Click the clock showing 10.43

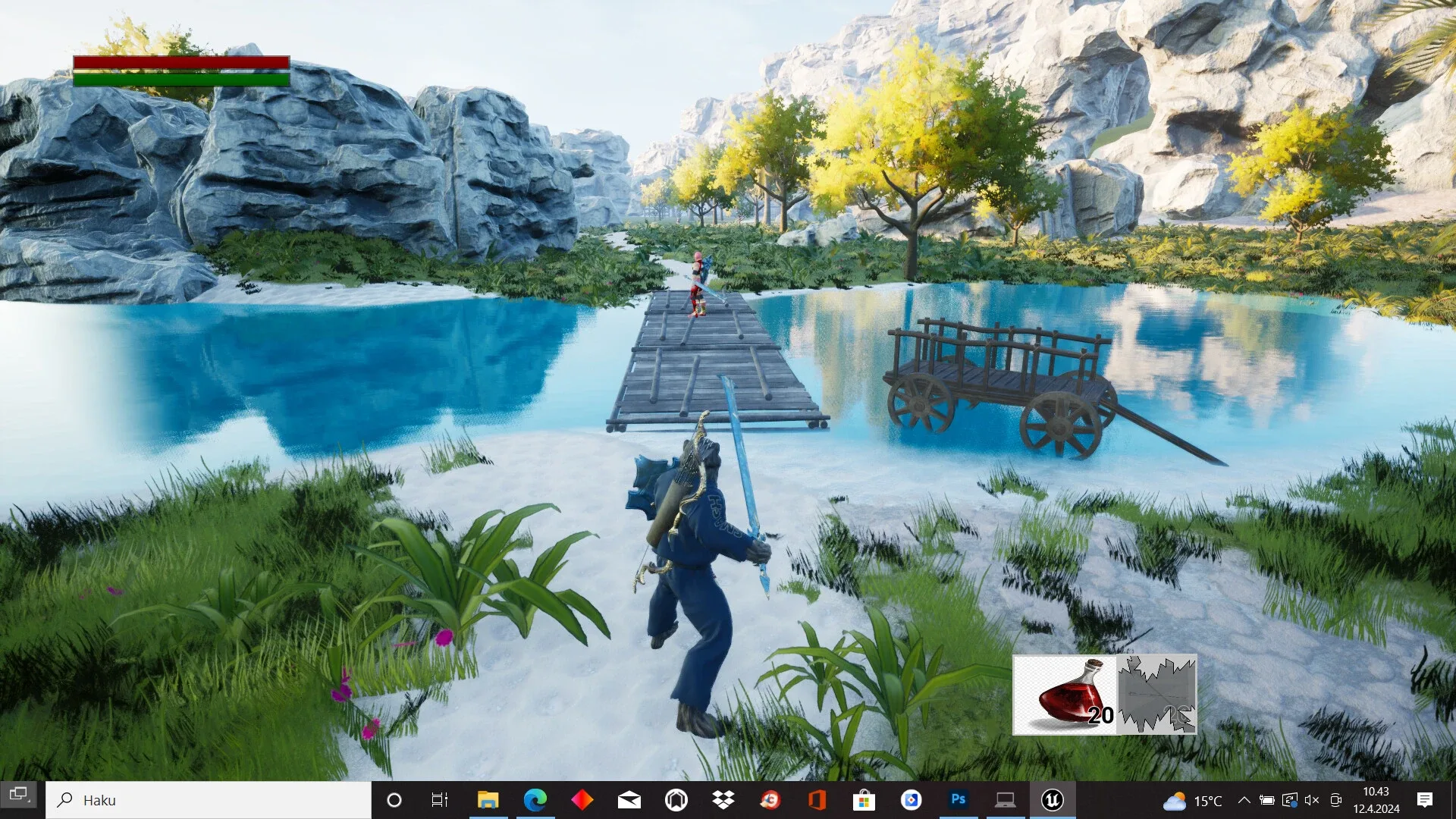pyautogui.click(x=1376, y=800)
